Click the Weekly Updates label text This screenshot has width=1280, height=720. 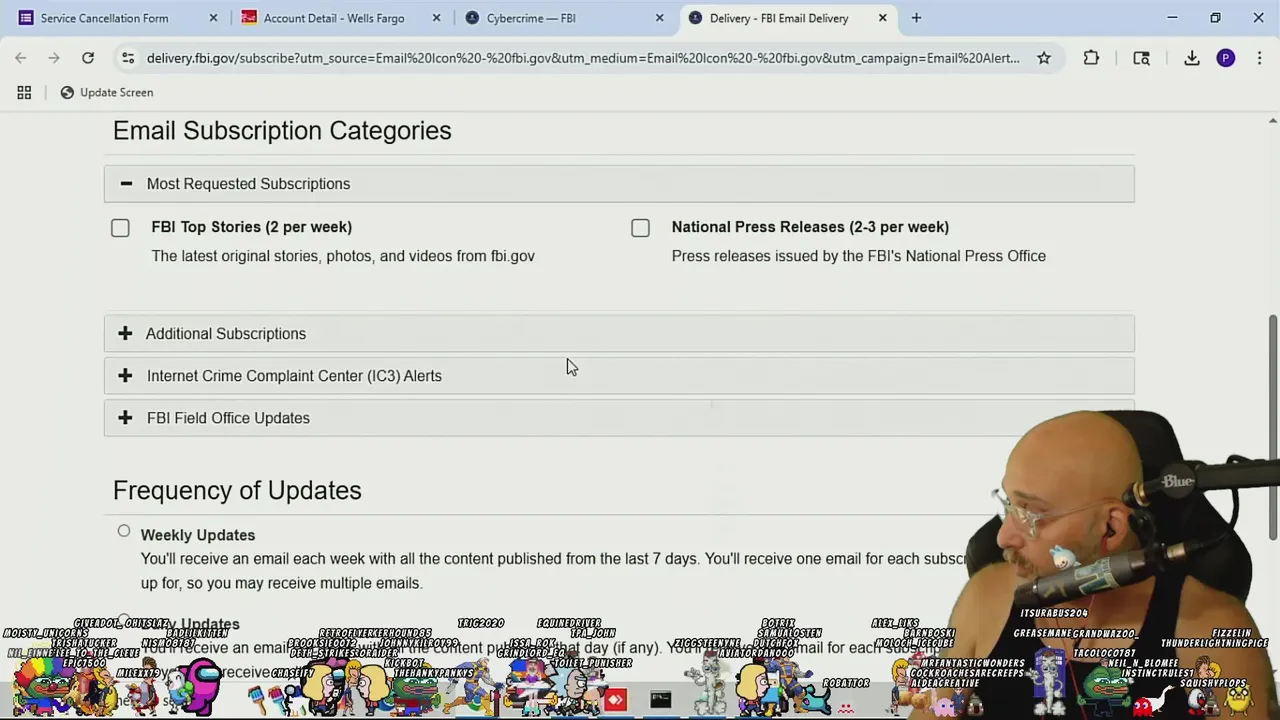tap(198, 535)
